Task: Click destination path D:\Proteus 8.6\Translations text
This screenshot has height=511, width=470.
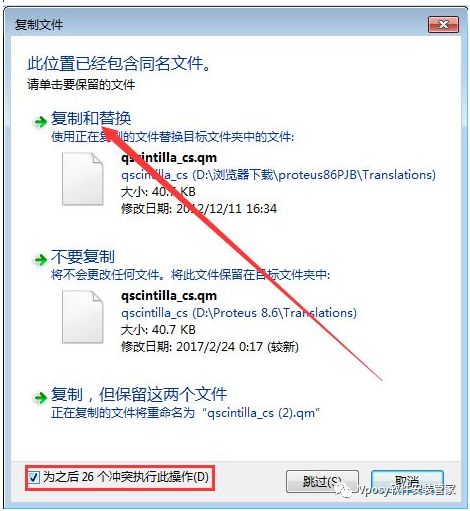Action: pyautogui.click(x=275, y=313)
